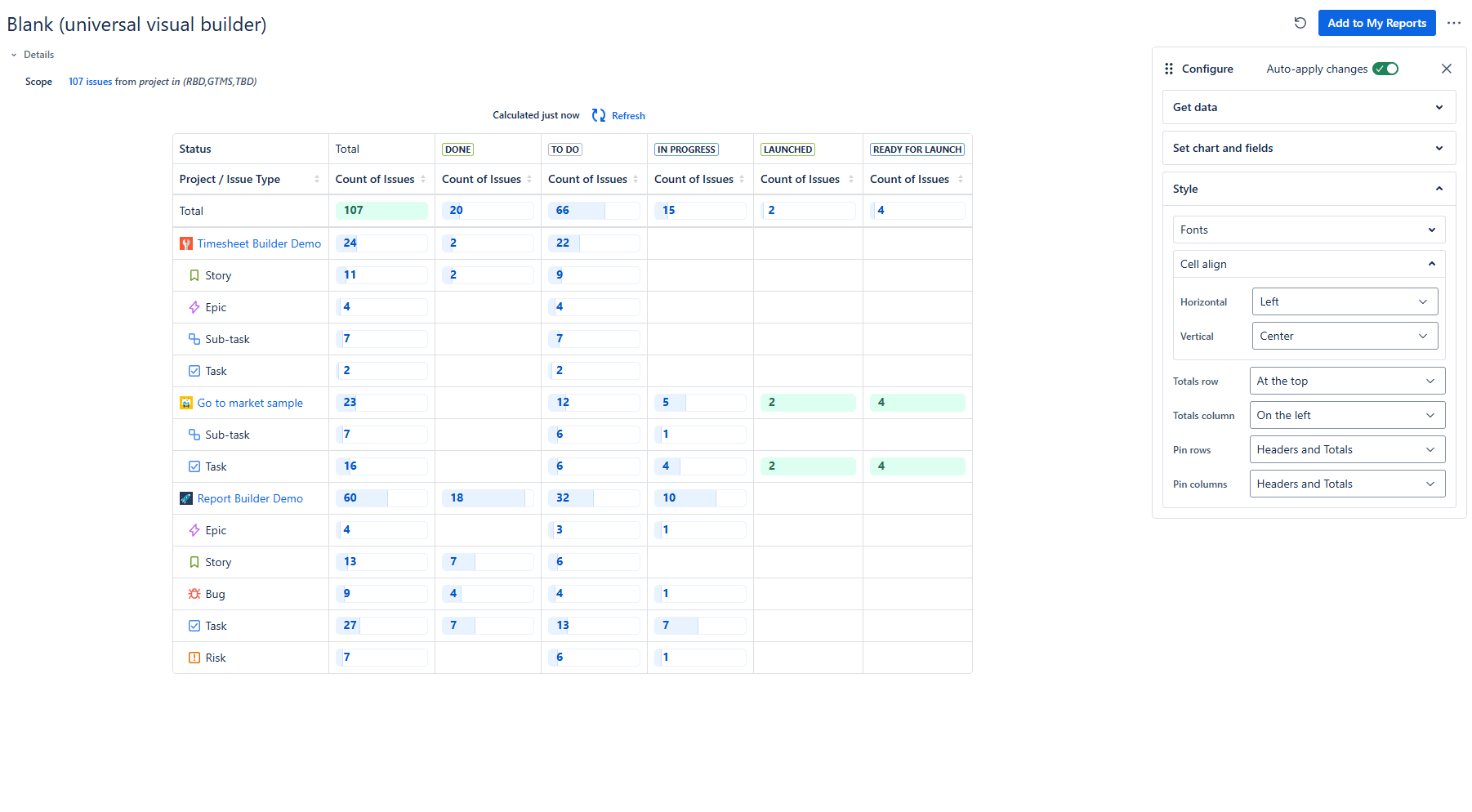This screenshot has height=812, width=1472.
Task: Click Go to market sample LAUNCHED 2 cell
Action: 808,402
